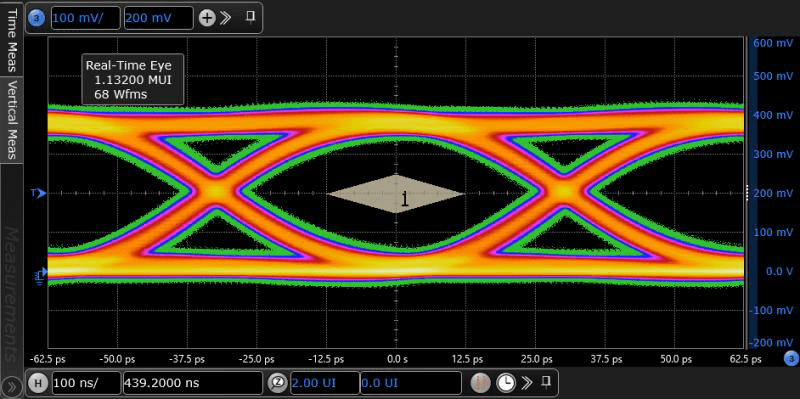The image size is (800, 399).
Task: Click the clock icon in horizontal toolbar
Action: pos(506,382)
